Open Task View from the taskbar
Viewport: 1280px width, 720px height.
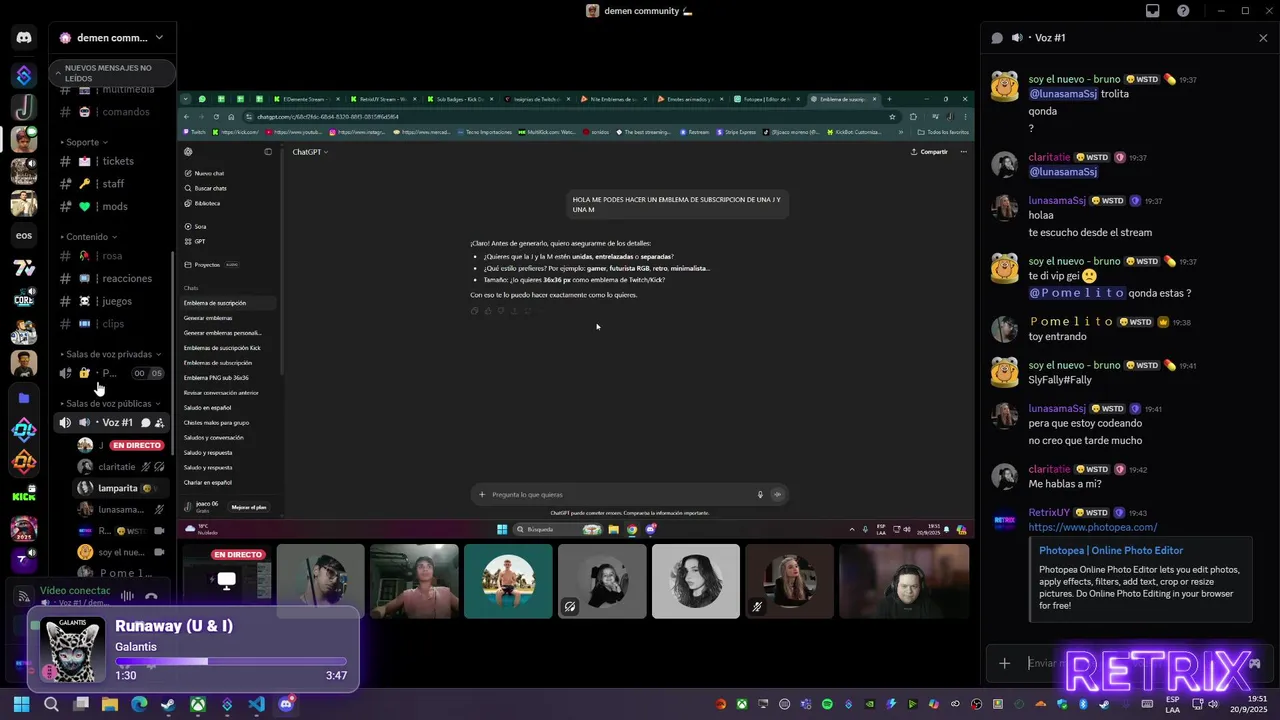pyautogui.click(x=81, y=705)
